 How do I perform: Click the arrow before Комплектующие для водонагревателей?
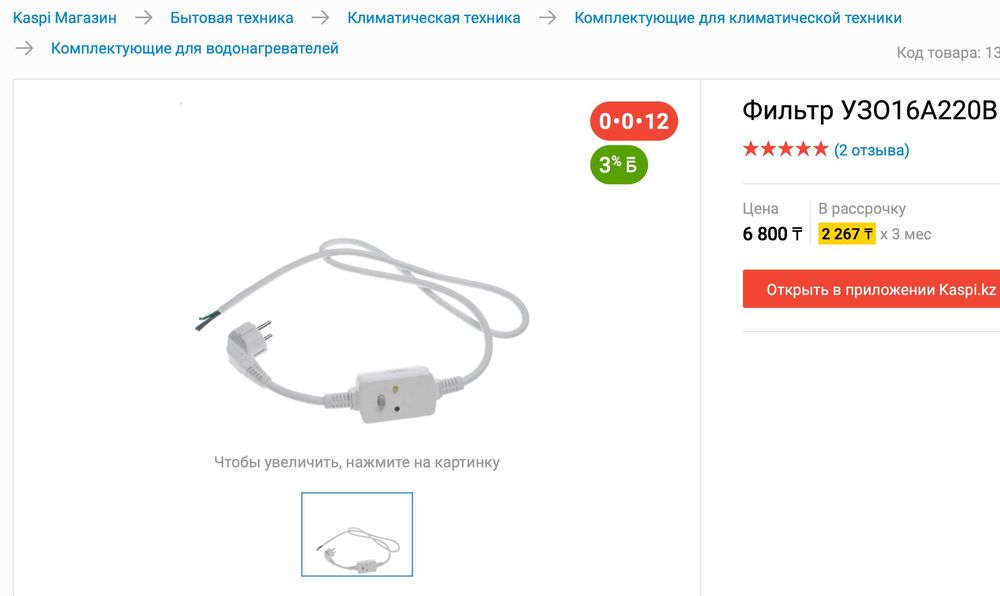tap(24, 48)
